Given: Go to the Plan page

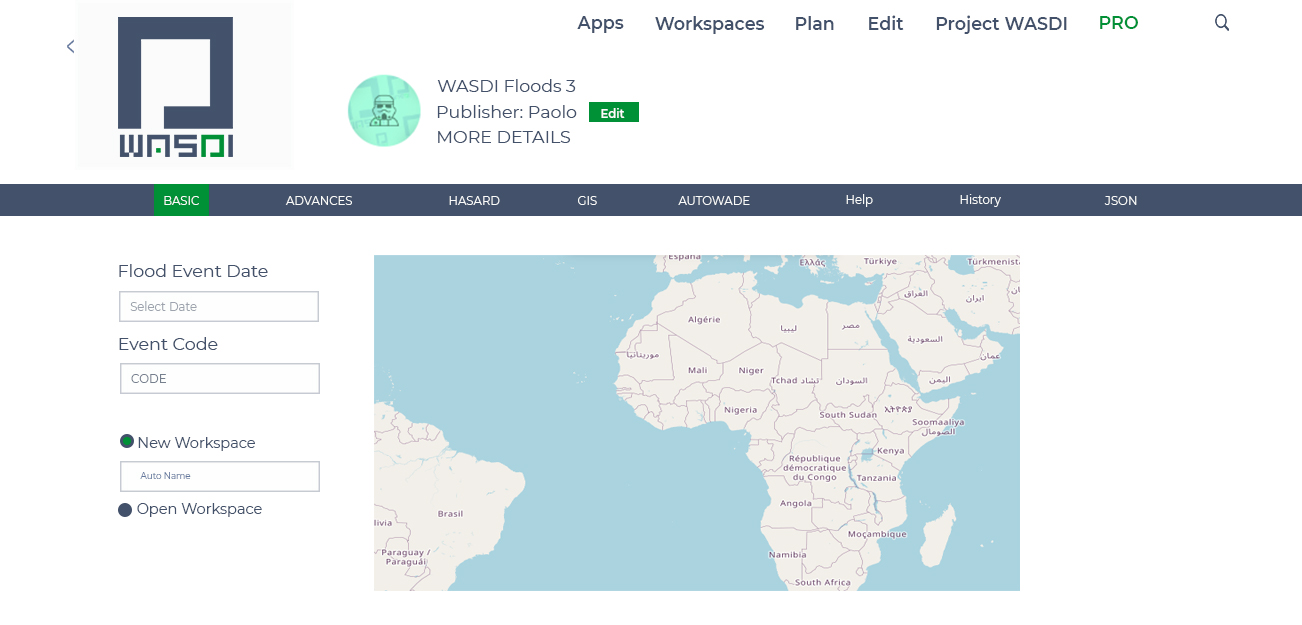Looking at the screenshot, I should pyautogui.click(x=814, y=24).
